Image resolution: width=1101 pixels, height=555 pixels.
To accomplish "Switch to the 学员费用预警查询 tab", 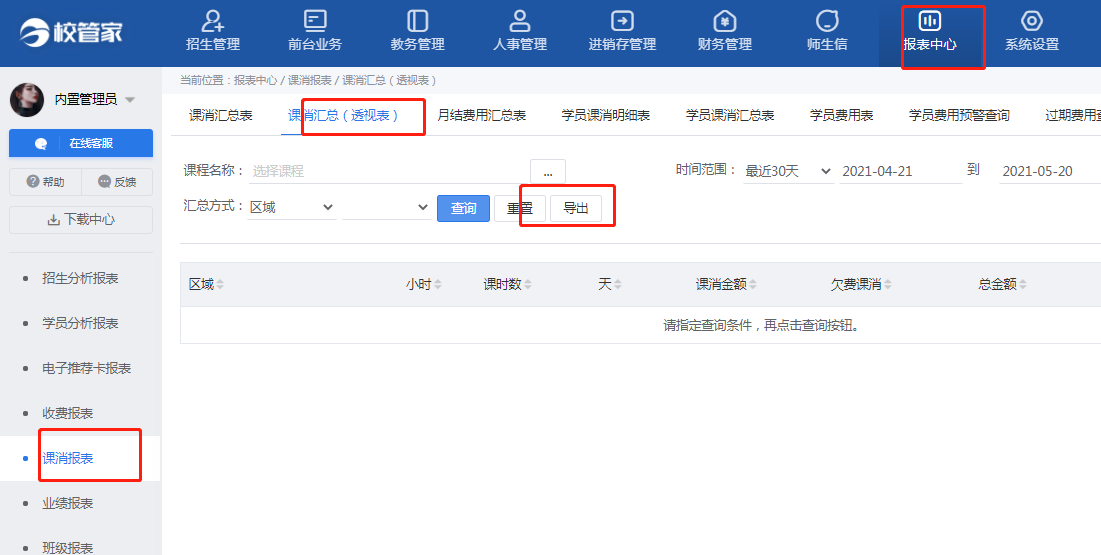I will point(959,115).
